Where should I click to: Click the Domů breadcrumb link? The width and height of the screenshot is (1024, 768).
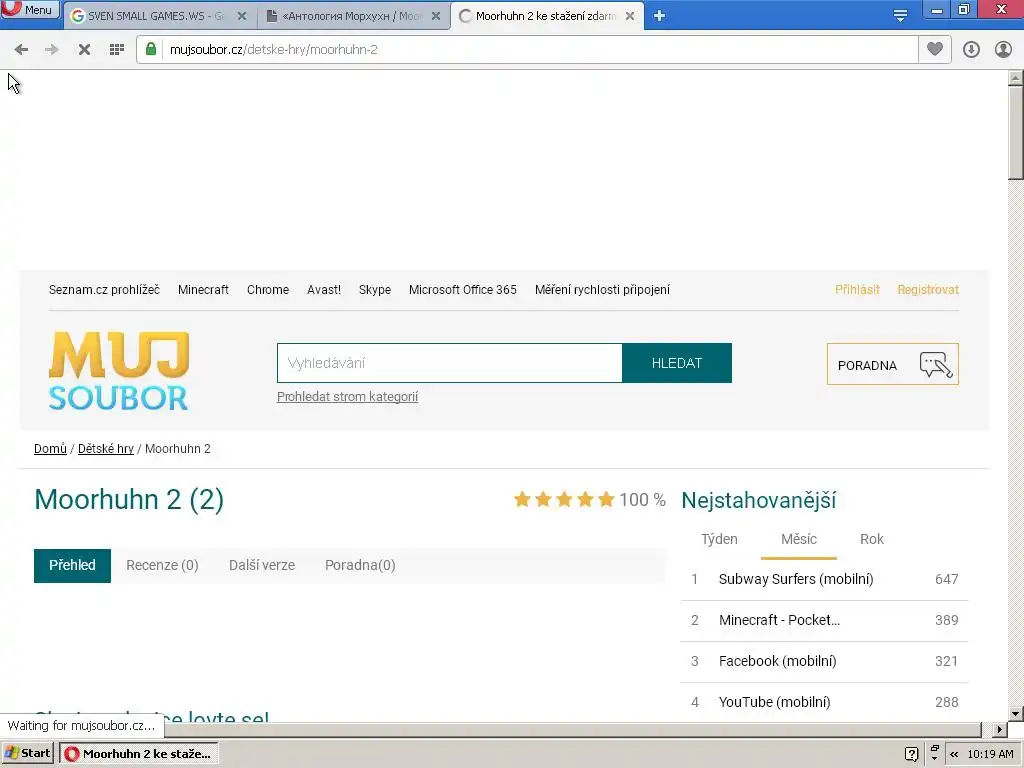(50, 449)
